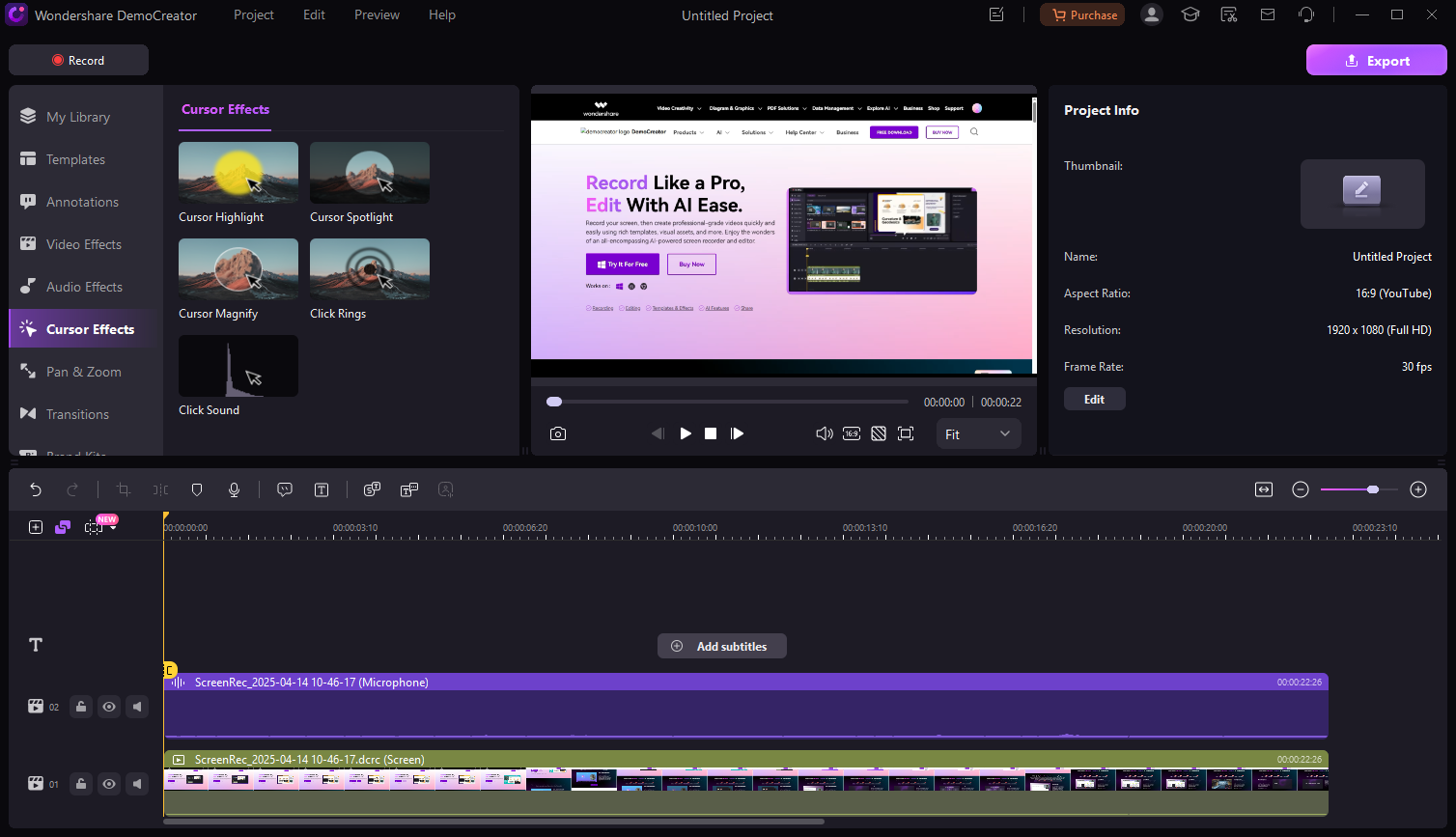
Task: Add a marker with the shield icon
Action: (197, 489)
